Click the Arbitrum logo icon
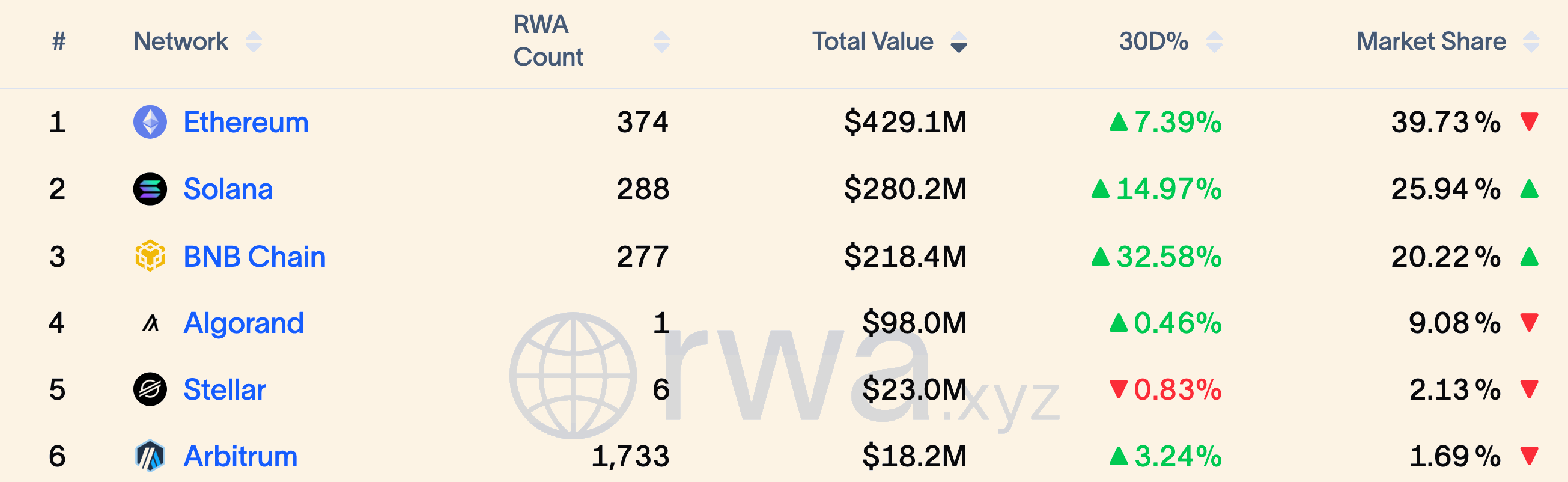The width and height of the screenshot is (1568, 482). pyautogui.click(x=150, y=456)
